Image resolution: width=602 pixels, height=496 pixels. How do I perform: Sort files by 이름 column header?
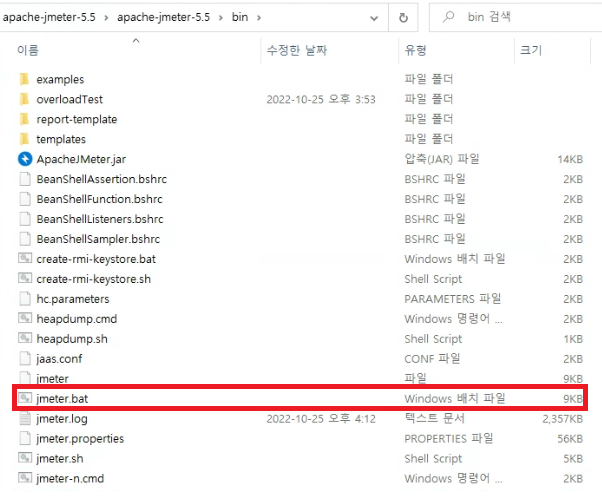28,50
